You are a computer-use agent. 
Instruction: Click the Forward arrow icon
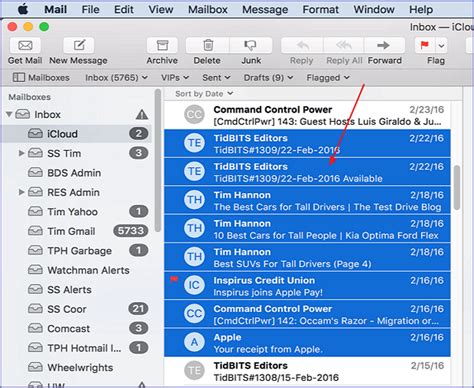coord(384,45)
